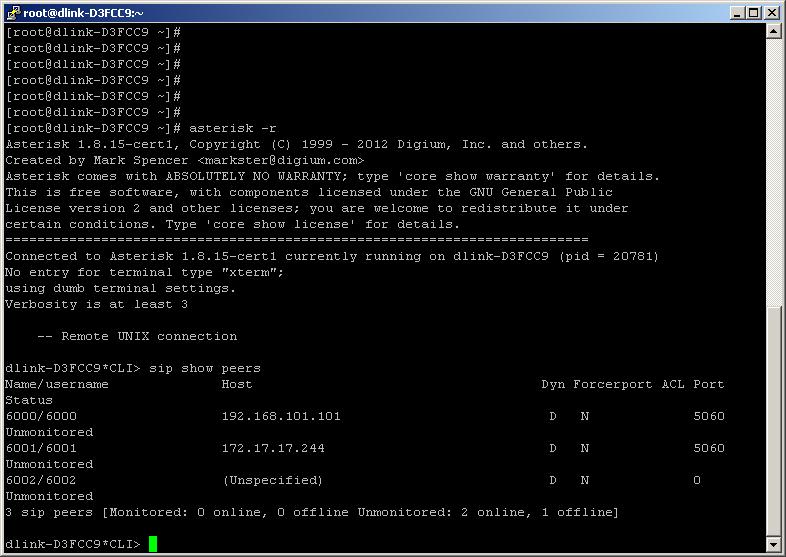This screenshot has height=557, width=786.
Task: Click the 'ACL' column header
Action: pos(673,385)
